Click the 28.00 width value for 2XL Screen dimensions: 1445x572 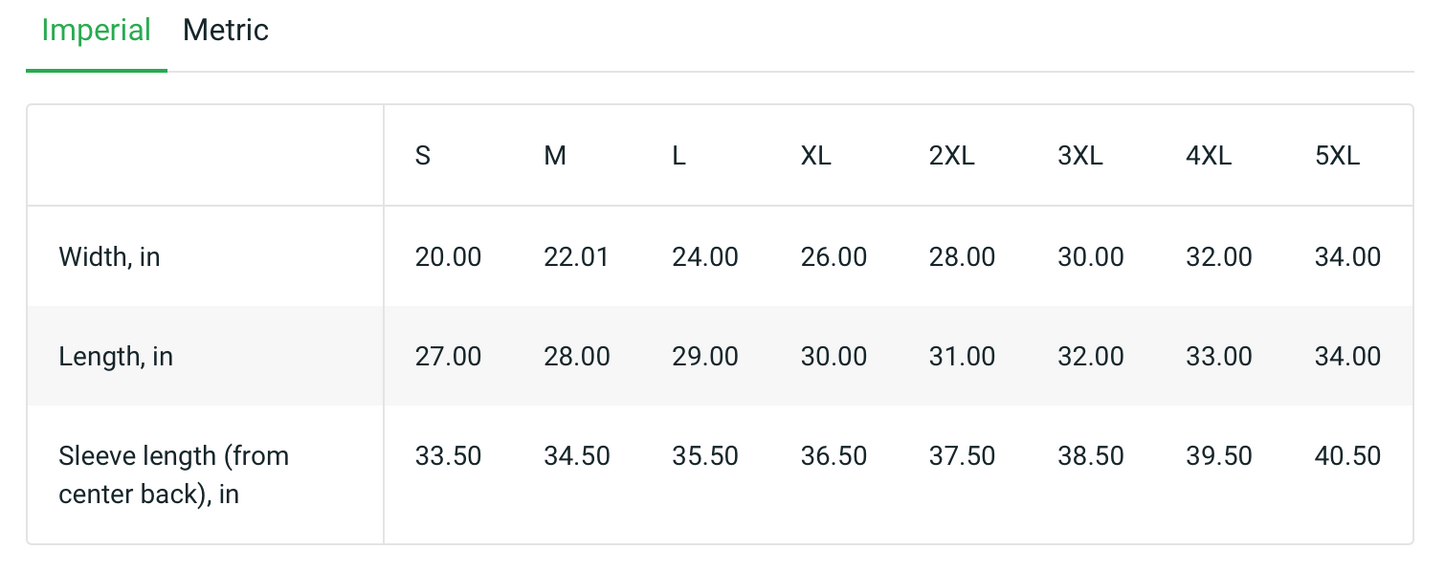tap(962, 257)
